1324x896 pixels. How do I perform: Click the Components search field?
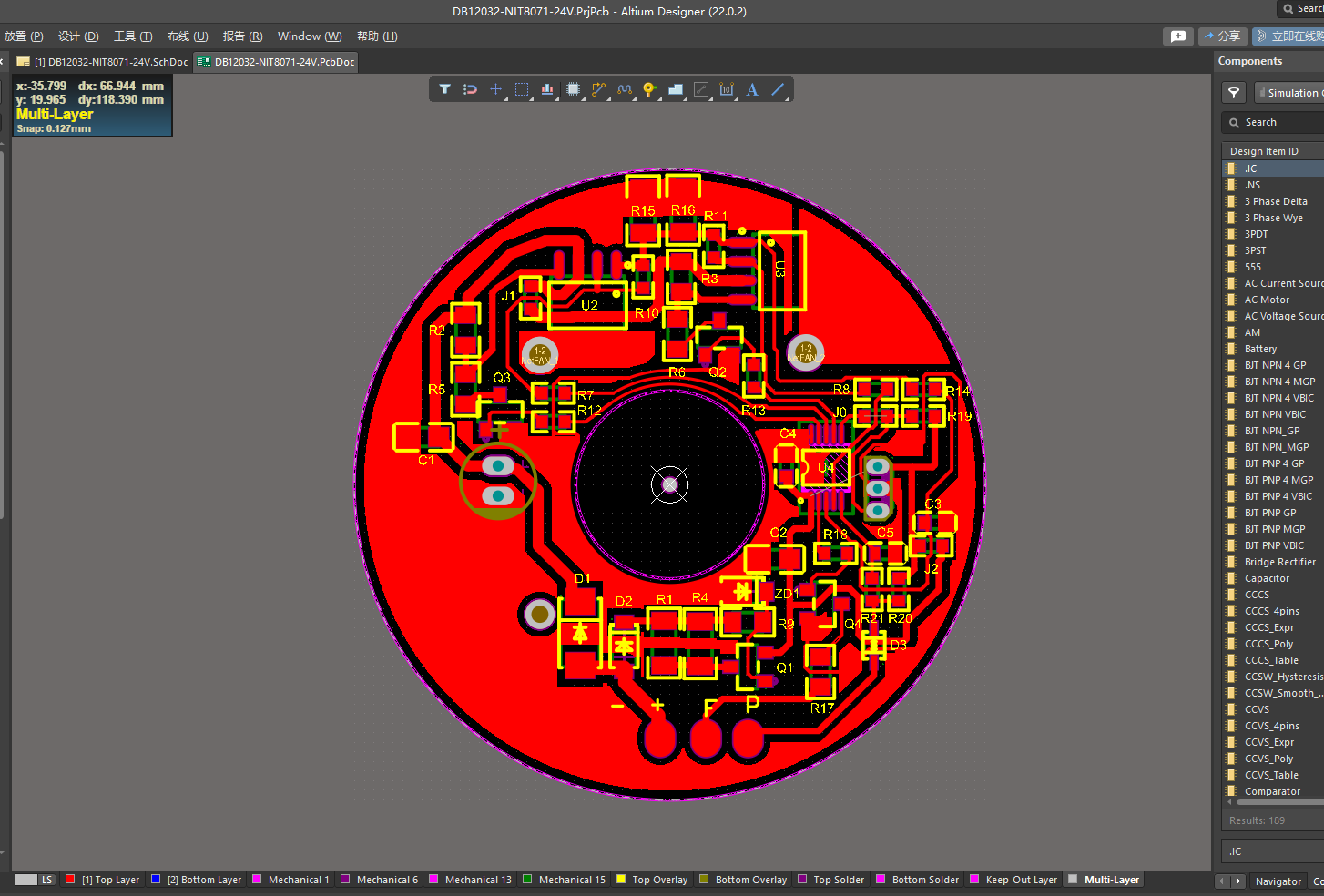pyautogui.click(x=1273, y=123)
